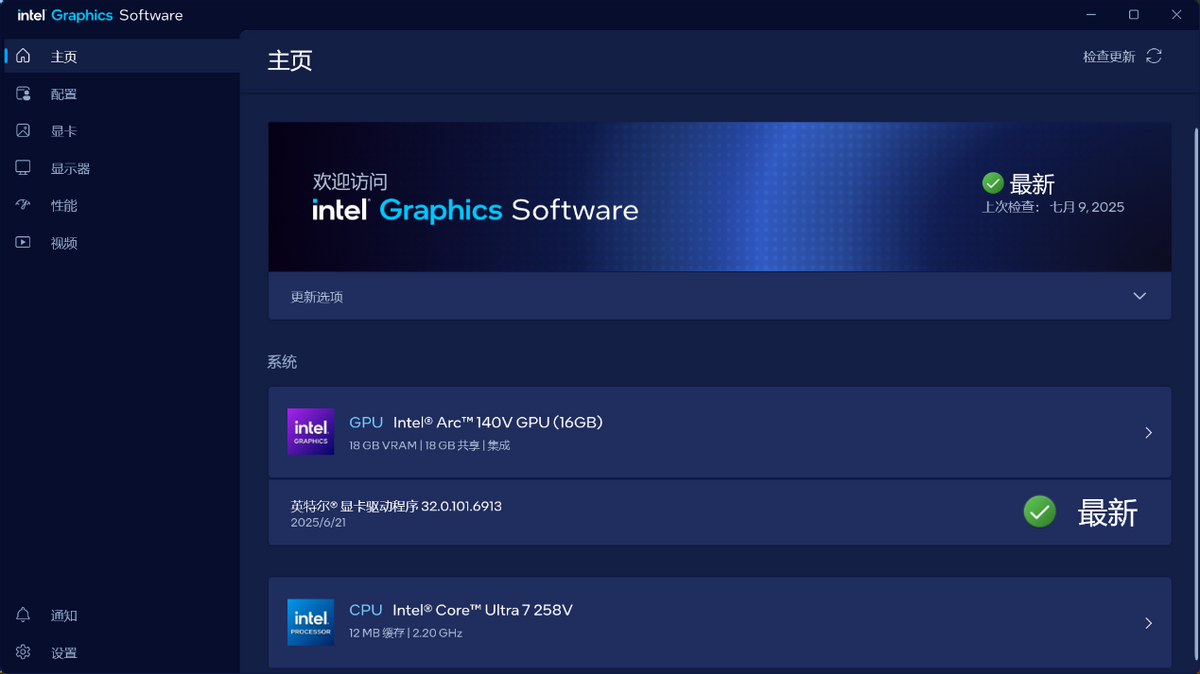
Task: Open the 显示器 monitor icon
Action: [23, 168]
